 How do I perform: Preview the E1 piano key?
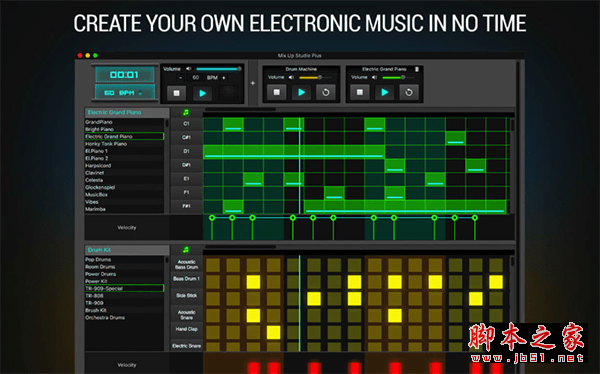point(186,179)
